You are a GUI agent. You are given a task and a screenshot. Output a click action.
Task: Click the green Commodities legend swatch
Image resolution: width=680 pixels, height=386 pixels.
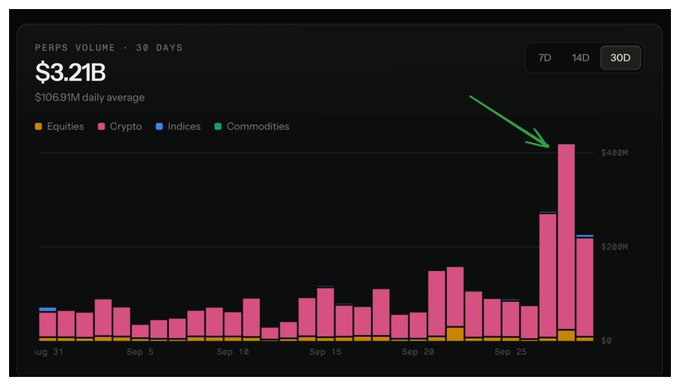(x=218, y=126)
